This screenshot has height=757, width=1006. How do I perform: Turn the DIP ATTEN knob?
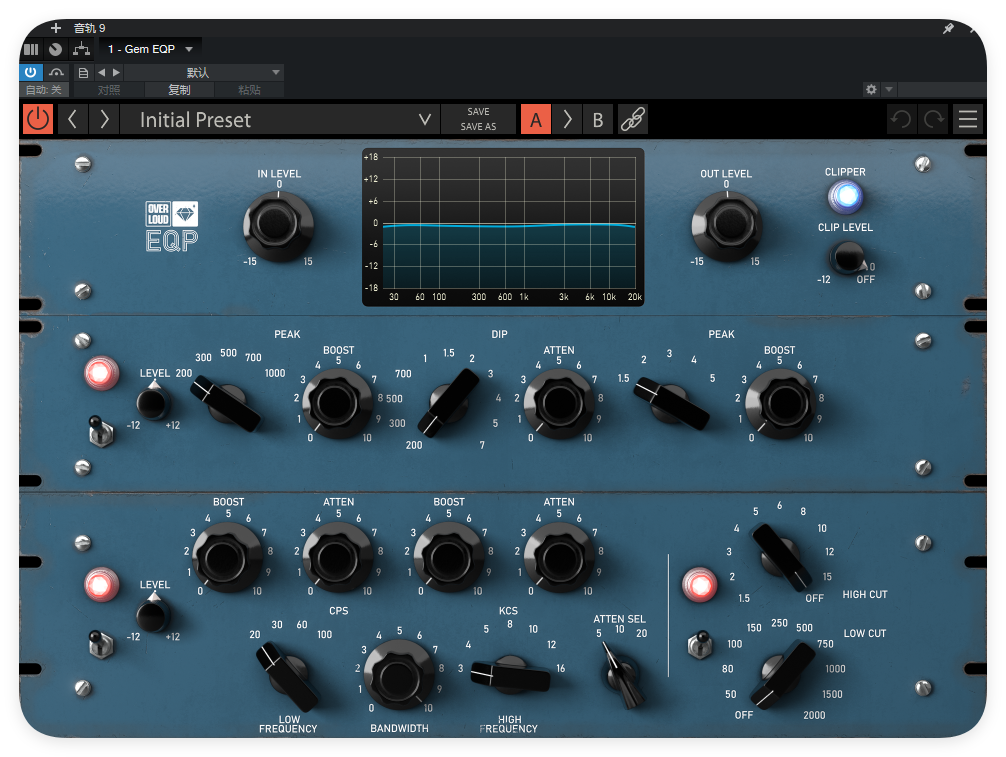[x=558, y=404]
